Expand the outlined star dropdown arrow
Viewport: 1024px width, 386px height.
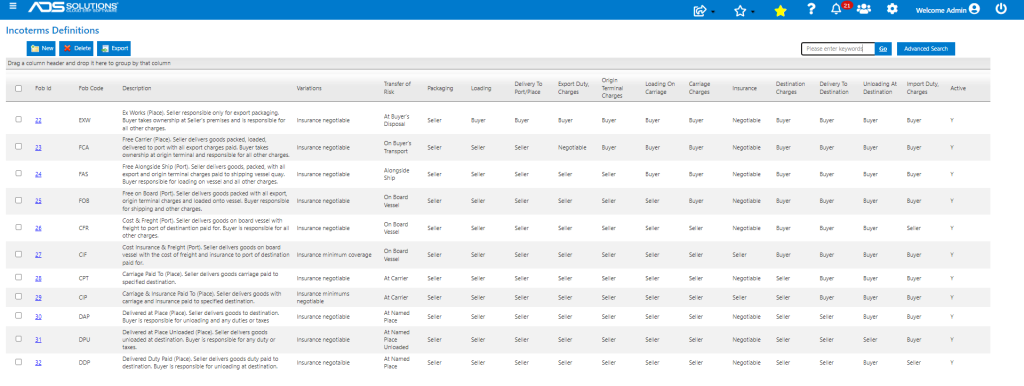(x=752, y=11)
